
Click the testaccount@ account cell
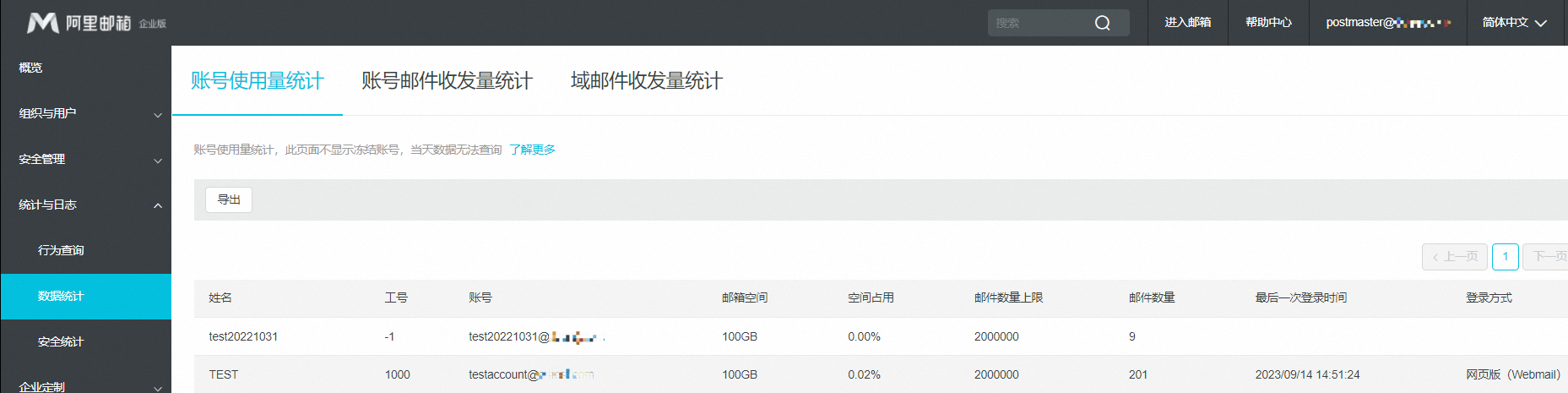532,374
